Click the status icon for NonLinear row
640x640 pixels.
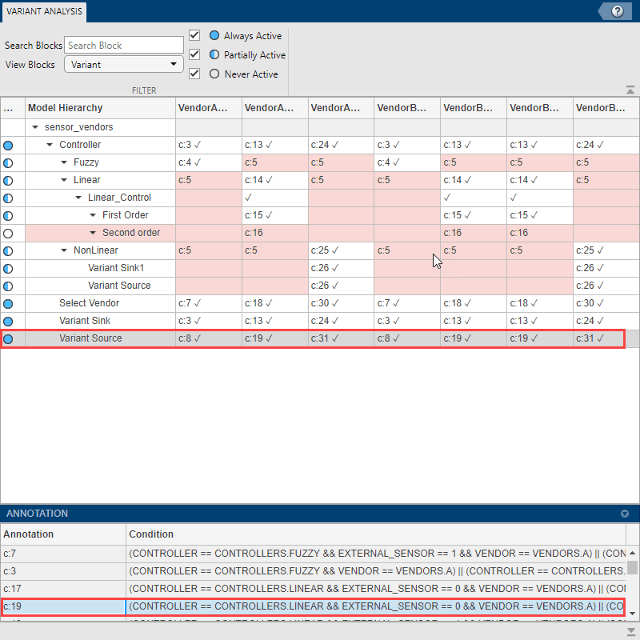[8, 251]
